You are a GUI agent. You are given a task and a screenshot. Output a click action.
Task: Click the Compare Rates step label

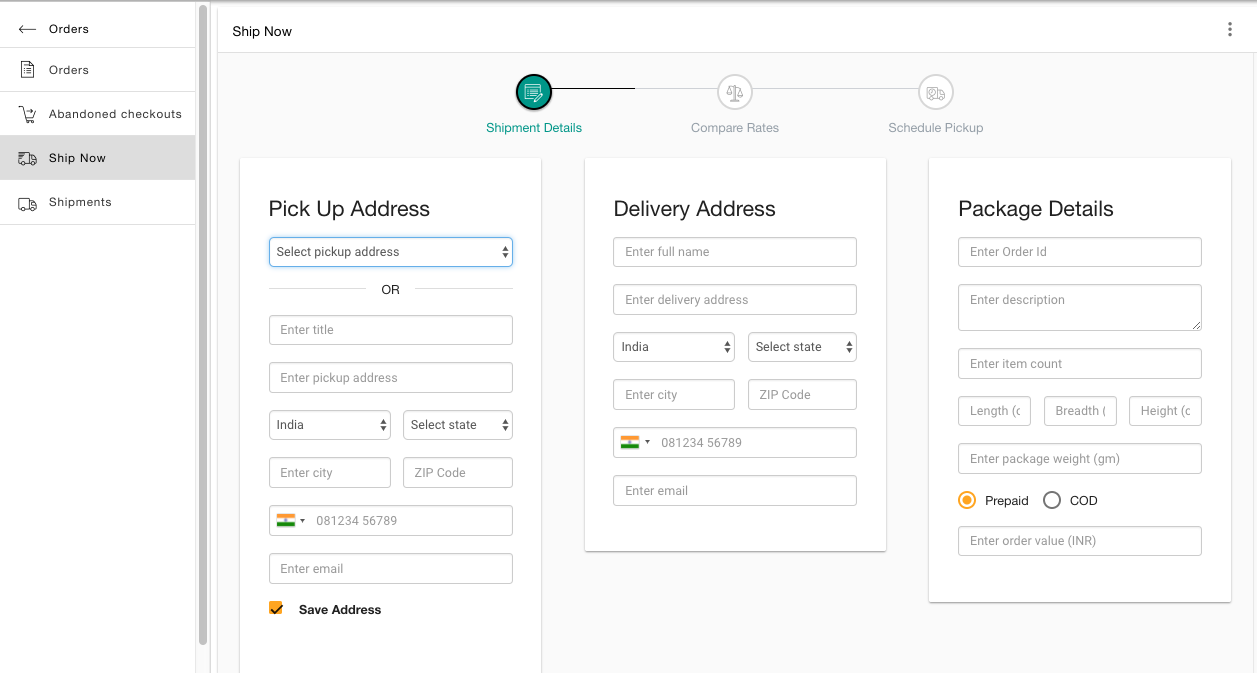(x=735, y=128)
